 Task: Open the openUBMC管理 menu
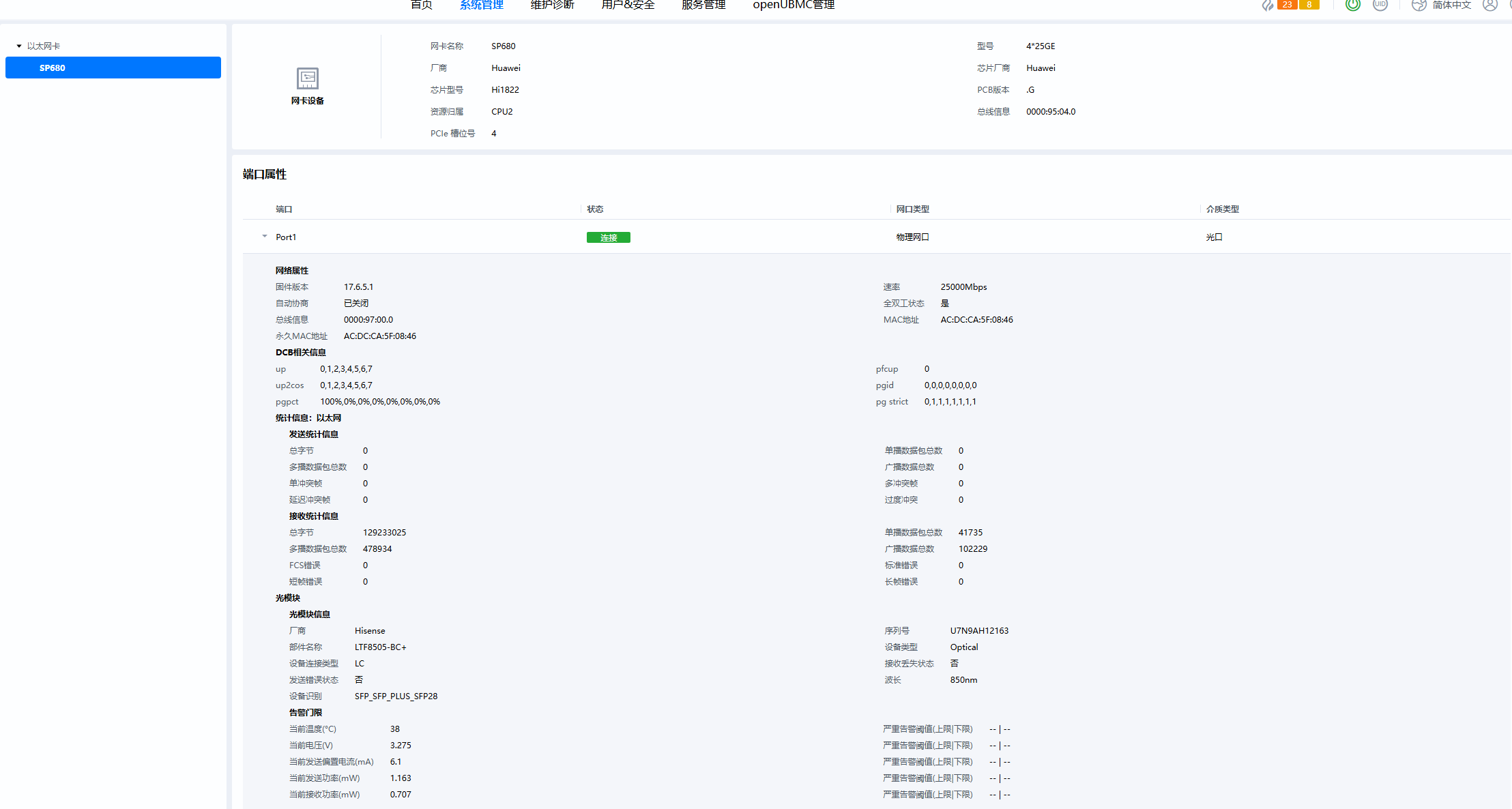pyautogui.click(x=794, y=5)
